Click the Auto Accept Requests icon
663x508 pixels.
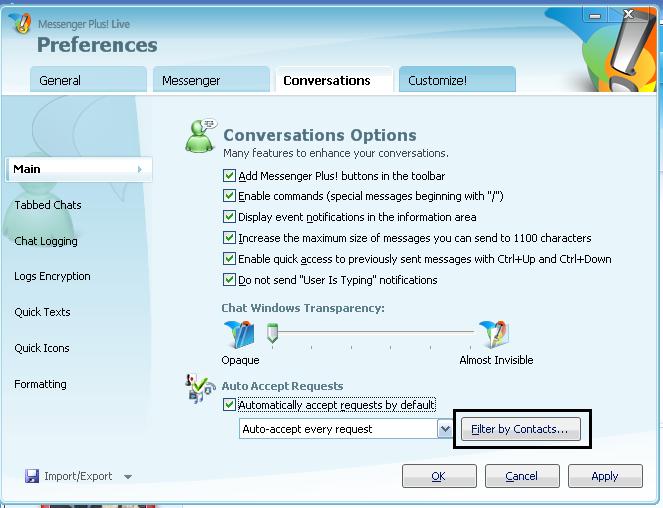(200, 389)
